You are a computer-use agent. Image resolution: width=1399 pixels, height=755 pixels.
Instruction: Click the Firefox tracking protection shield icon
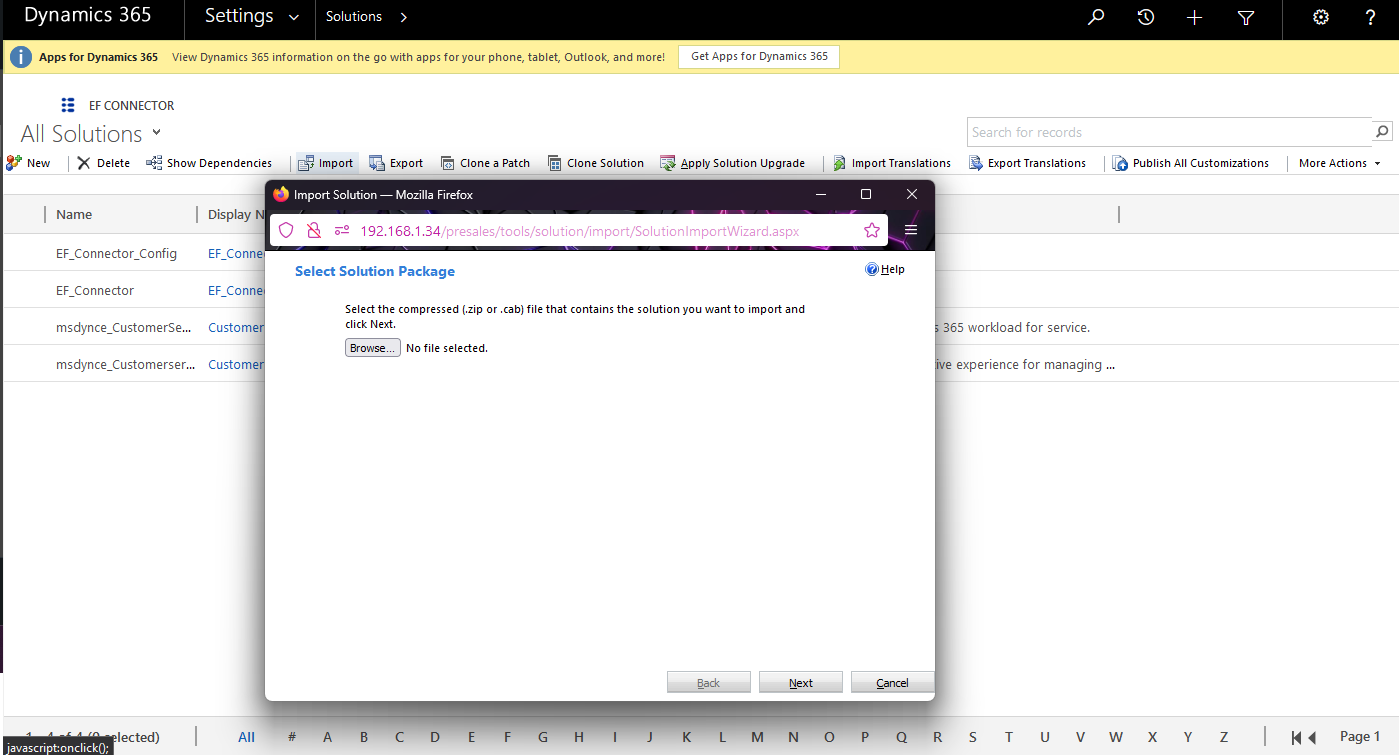(x=286, y=231)
